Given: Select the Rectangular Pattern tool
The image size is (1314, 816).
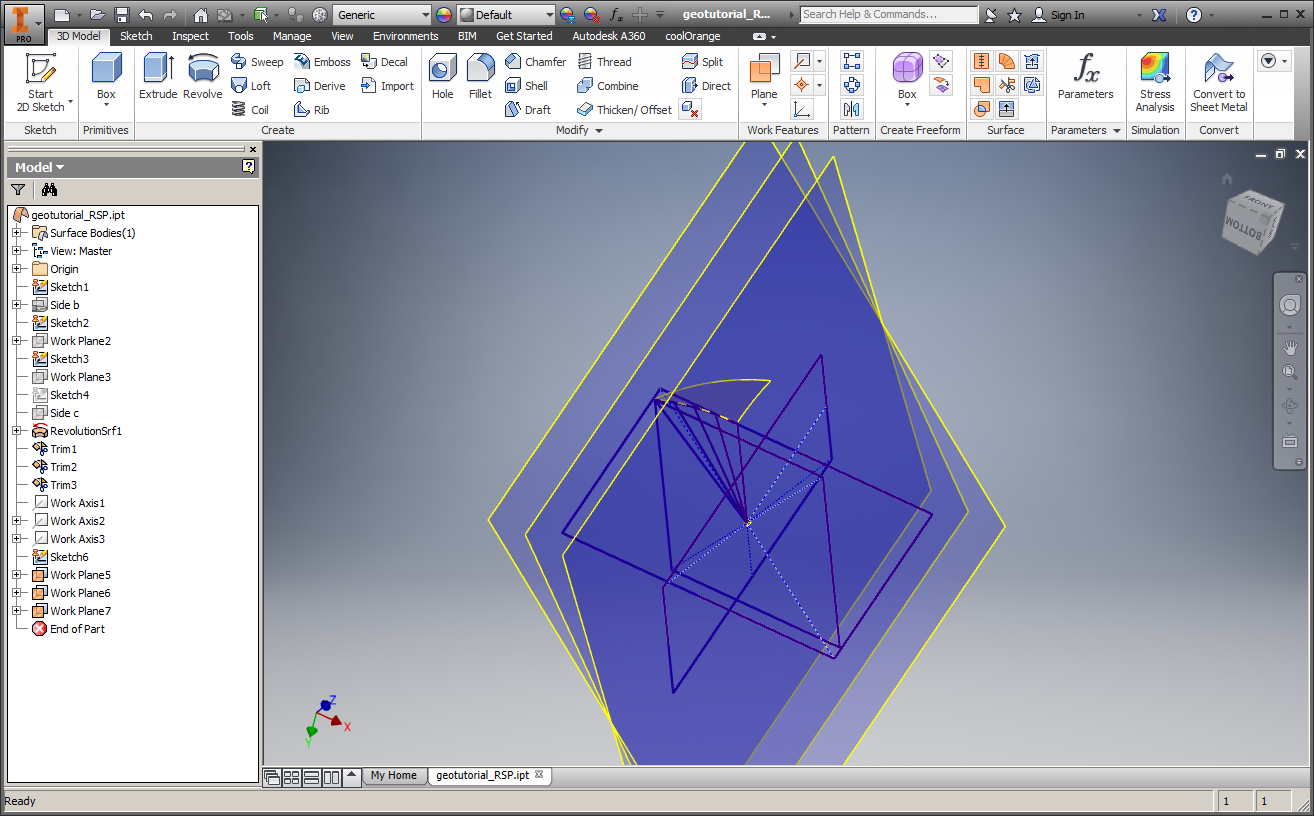Looking at the screenshot, I should point(851,62).
